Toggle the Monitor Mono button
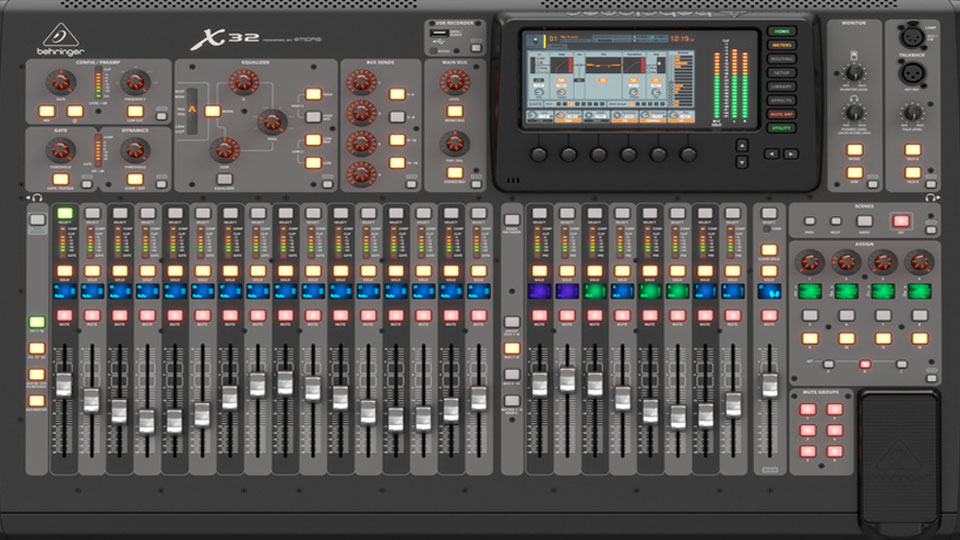 [x=855, y=150]
